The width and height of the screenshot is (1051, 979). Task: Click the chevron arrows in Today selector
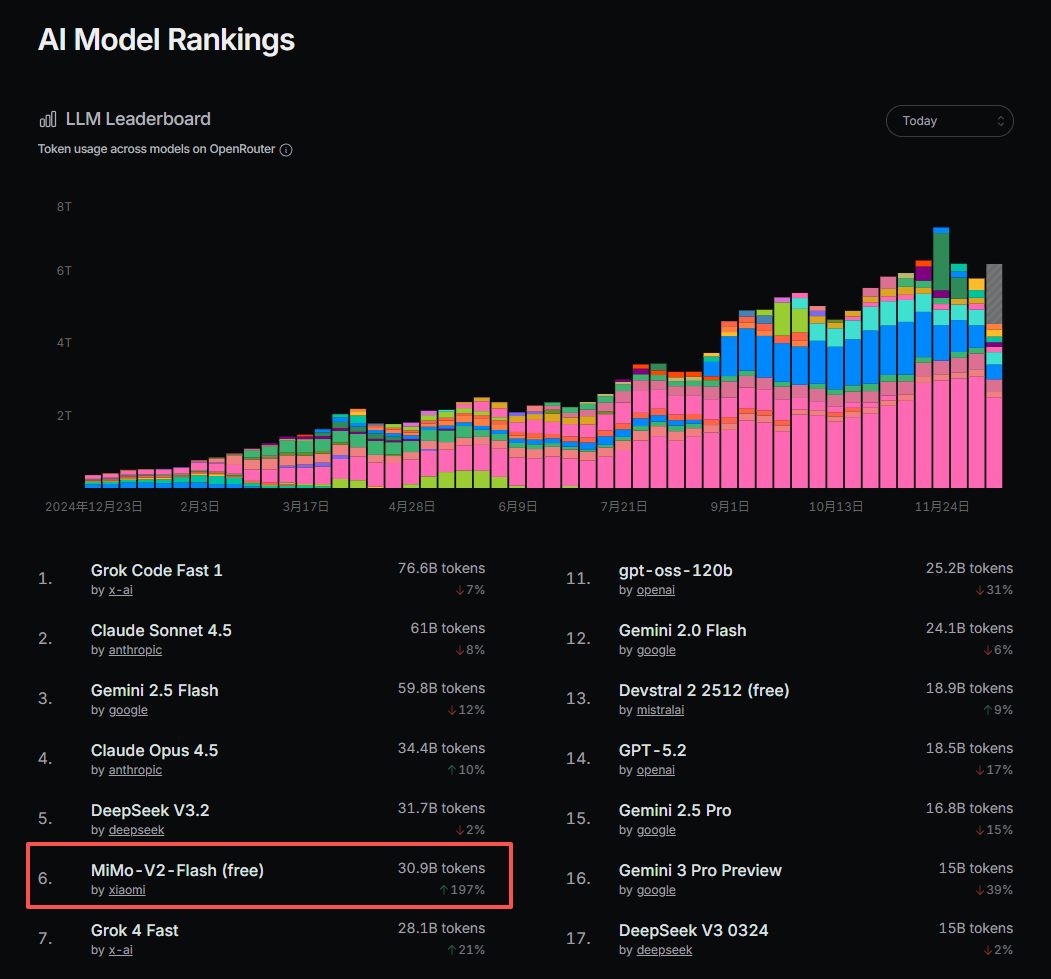tap(1000, 121)
